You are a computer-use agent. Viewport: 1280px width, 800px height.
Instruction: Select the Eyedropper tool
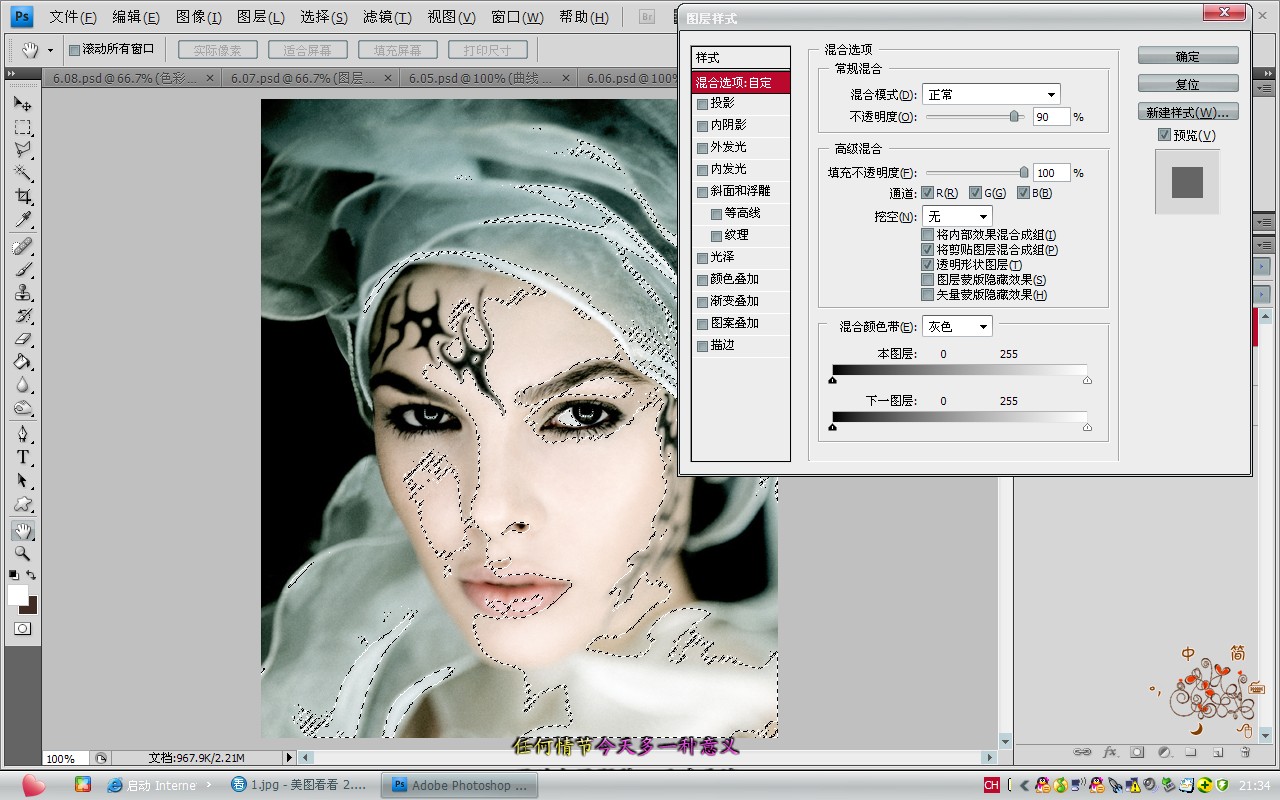point(22,220)
